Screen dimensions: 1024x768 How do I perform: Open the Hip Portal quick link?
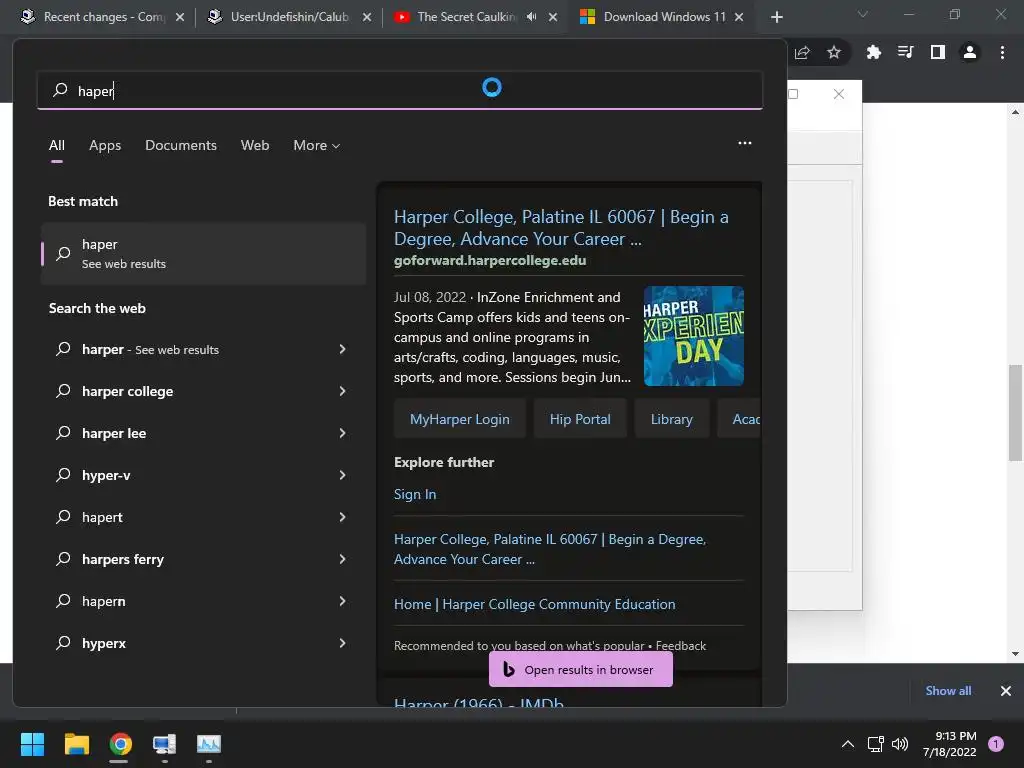coord(580,419)
